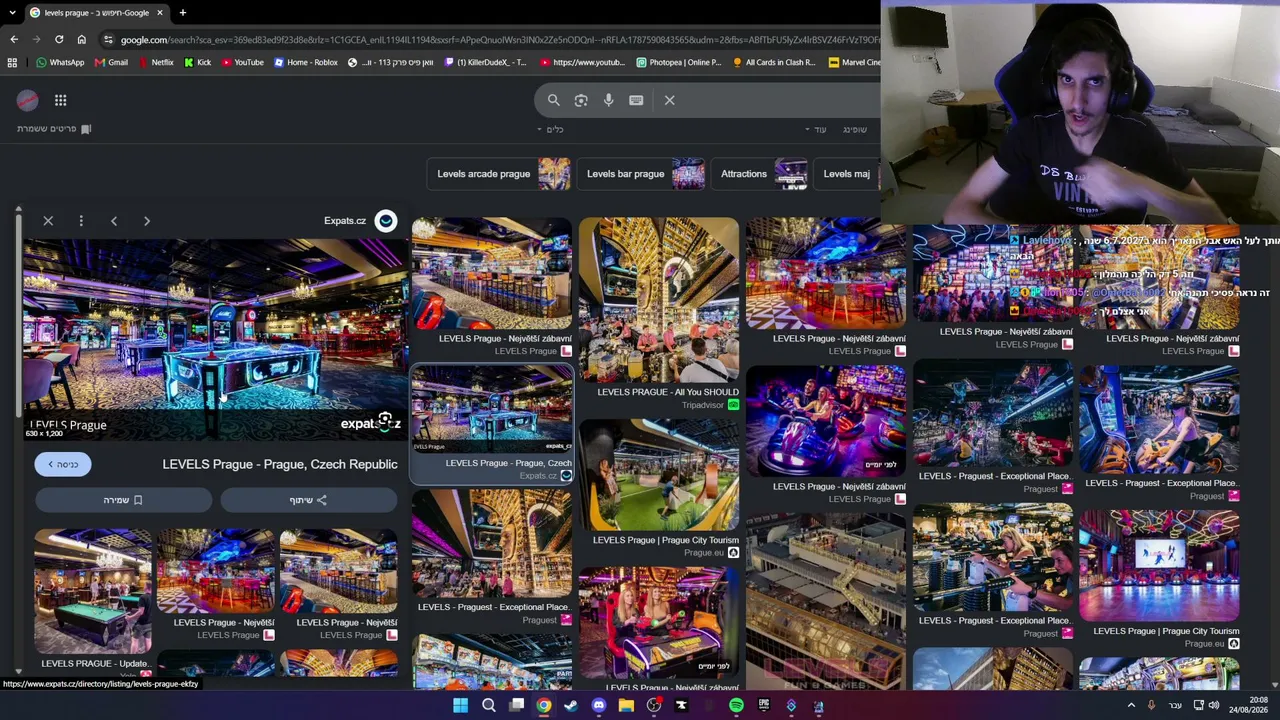This screenshot has width=1280, height=720.
Task: Click the שיתוף share button
Action: 309,500
